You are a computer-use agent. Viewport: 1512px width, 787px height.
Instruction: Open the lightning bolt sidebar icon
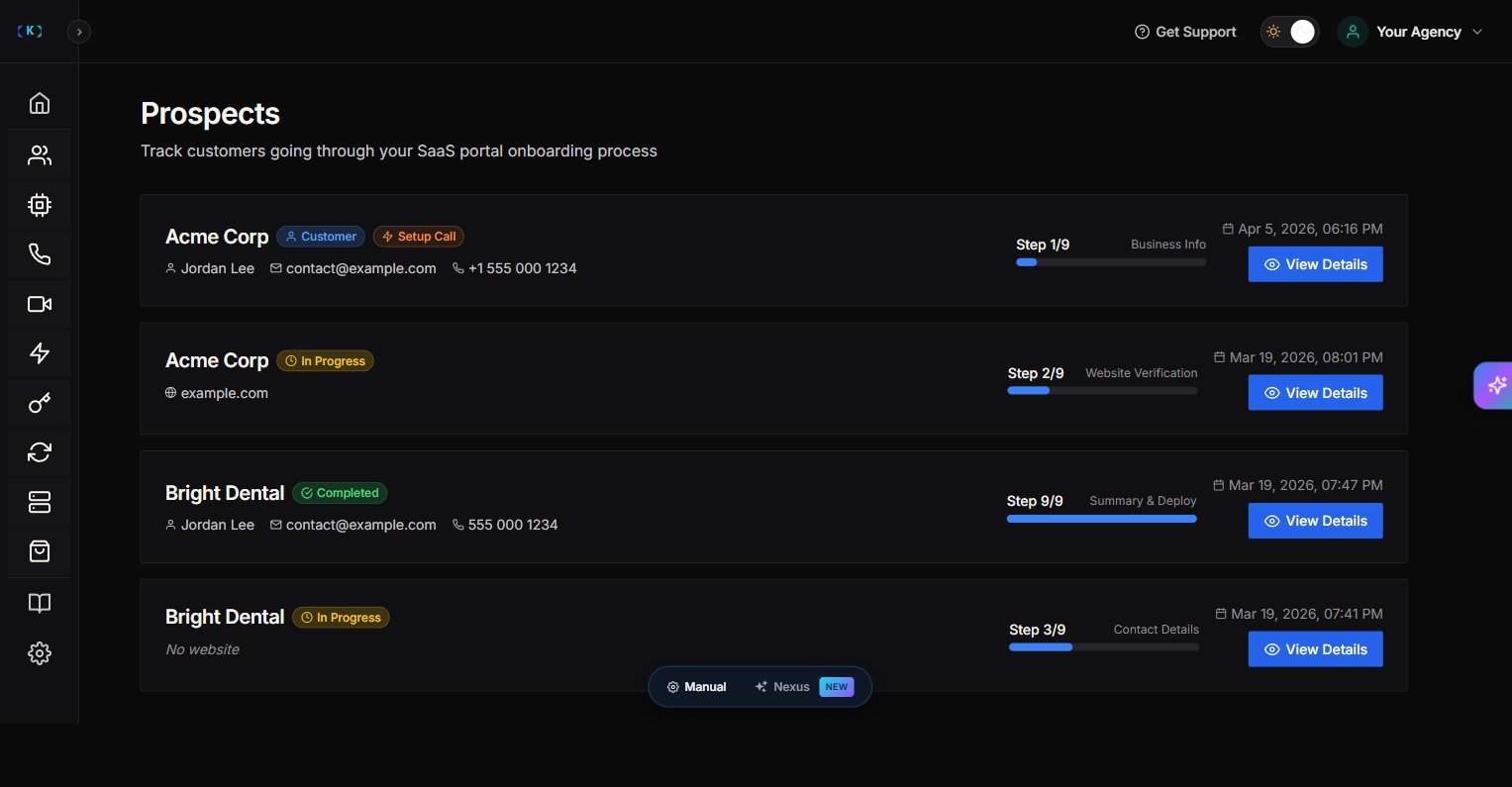[x=39, y=353]
